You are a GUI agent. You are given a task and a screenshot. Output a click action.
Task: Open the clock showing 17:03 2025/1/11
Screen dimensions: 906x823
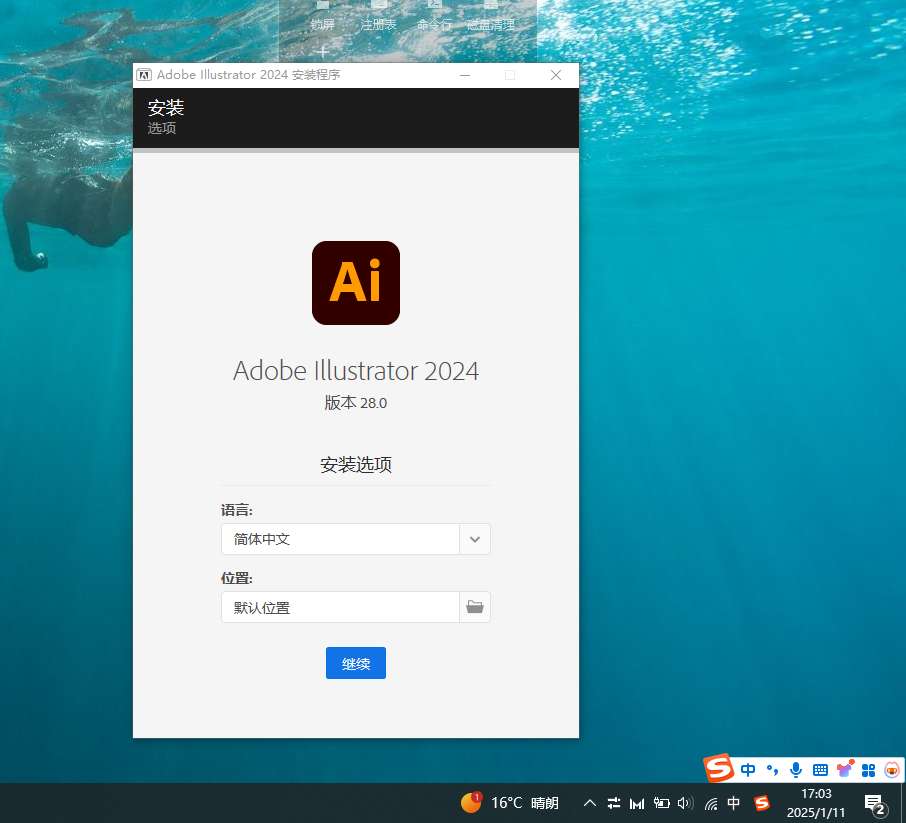point(816,803)
